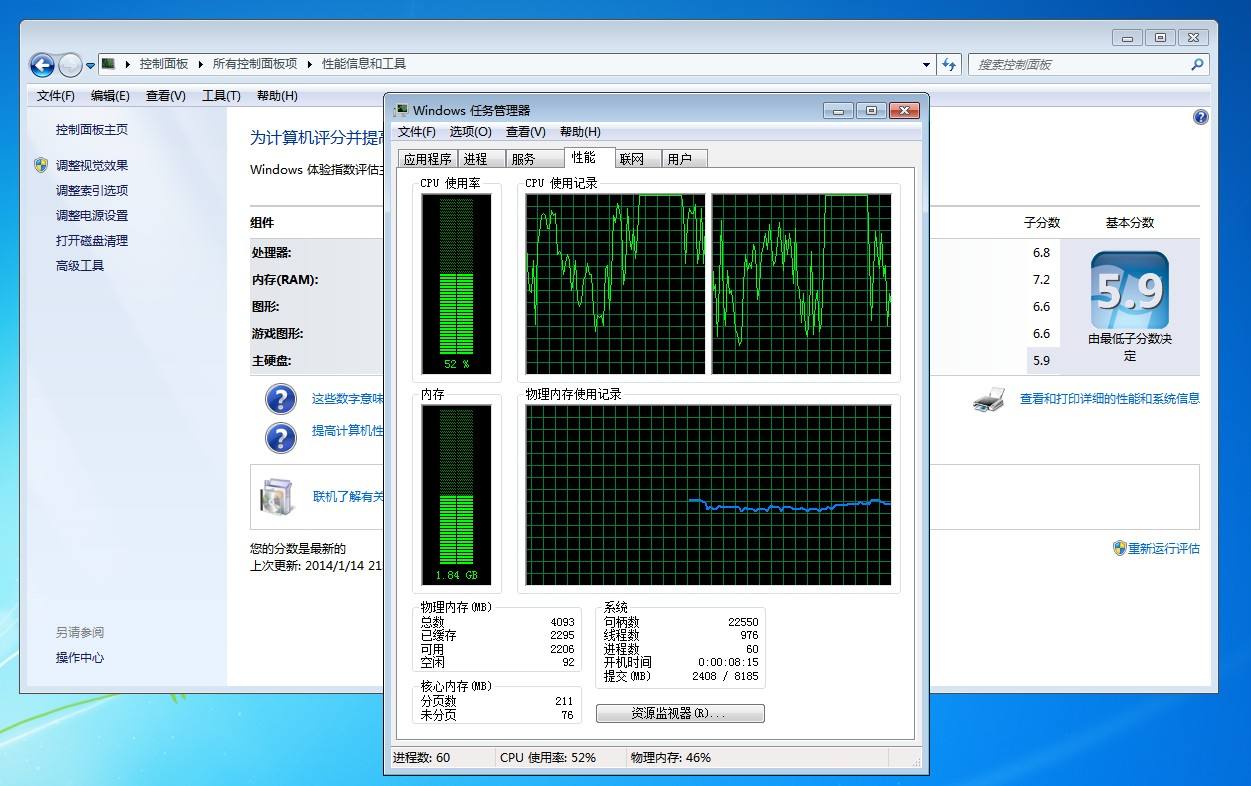
Task: Click the 物理内存使用记录 graph
Action: tap(708, 496)
